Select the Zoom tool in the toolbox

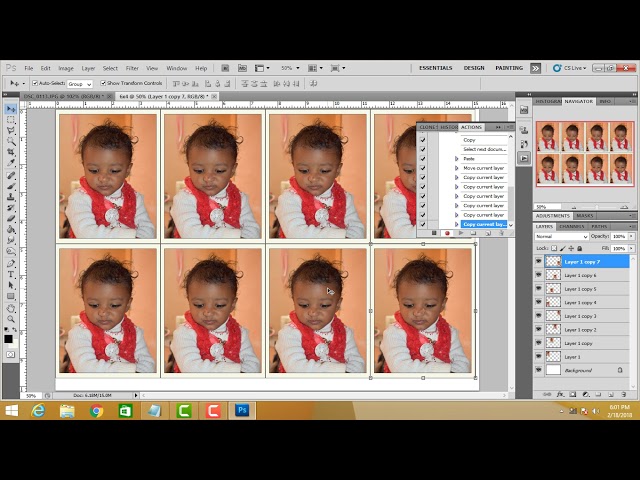coord(11,319)
